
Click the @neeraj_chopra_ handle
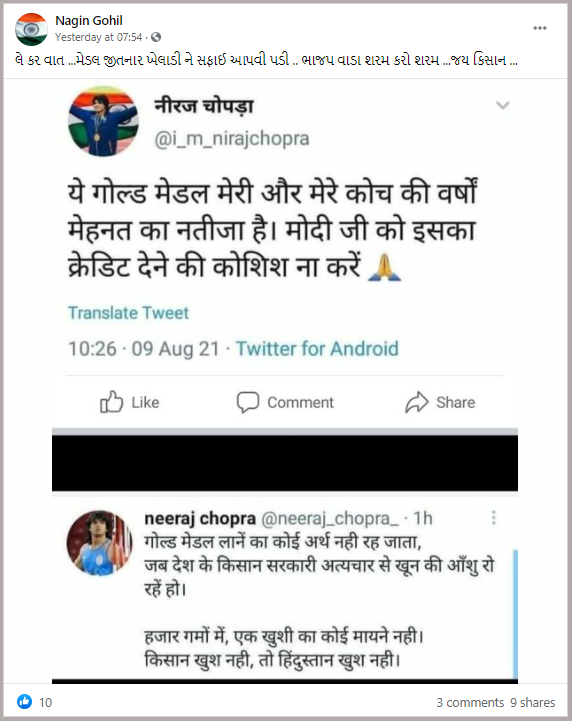[330, 519]
